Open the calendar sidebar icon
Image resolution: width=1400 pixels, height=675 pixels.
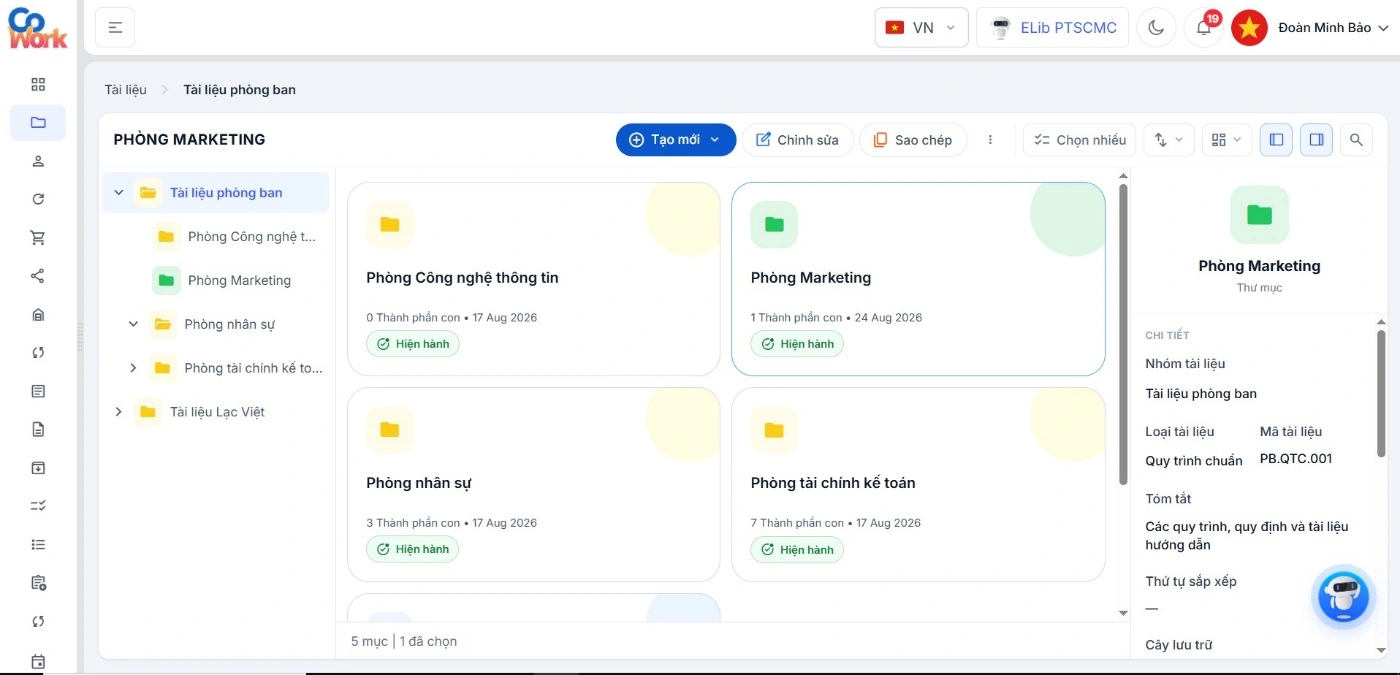pos(38,661)
